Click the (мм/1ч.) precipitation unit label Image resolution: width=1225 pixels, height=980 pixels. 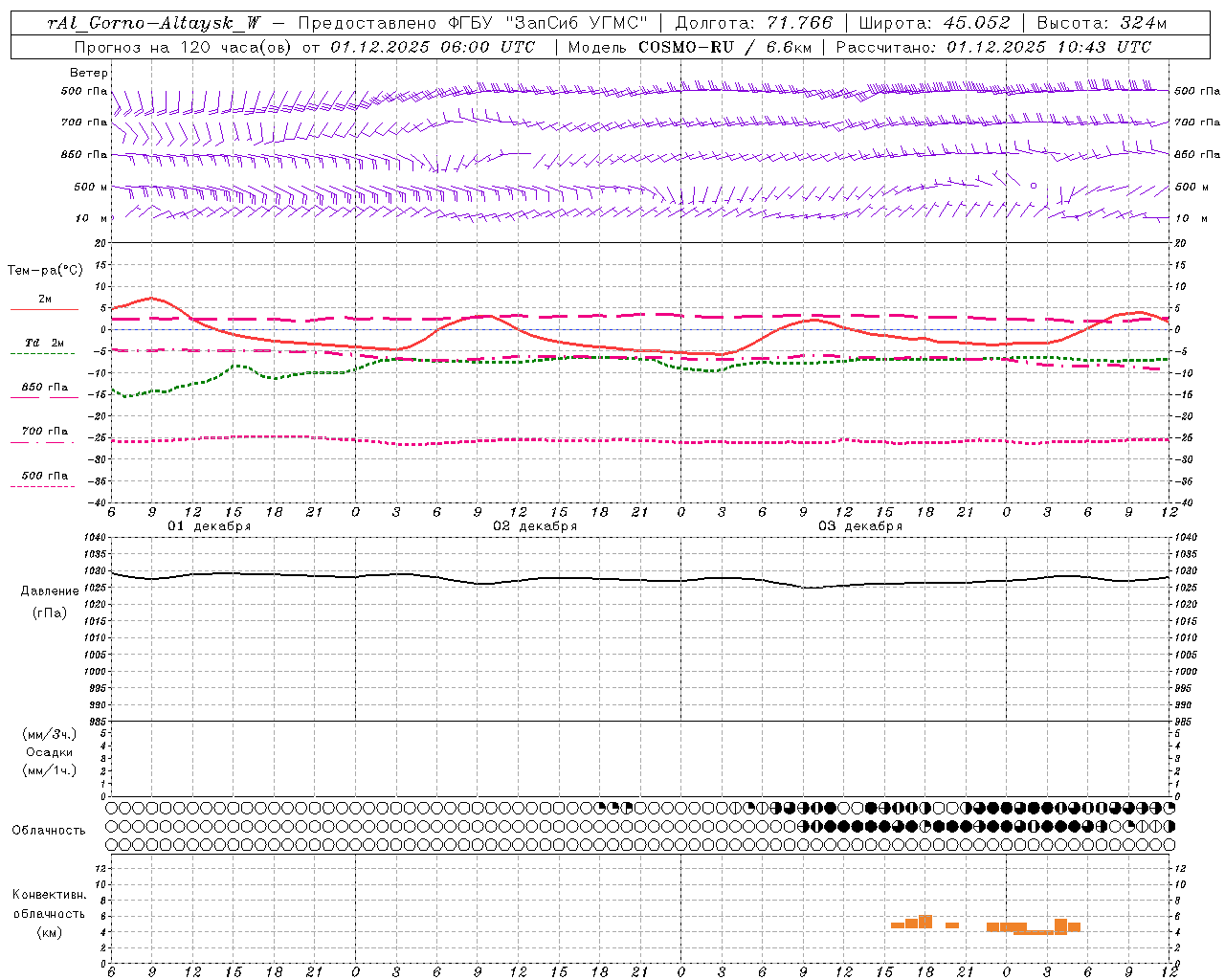50,770
